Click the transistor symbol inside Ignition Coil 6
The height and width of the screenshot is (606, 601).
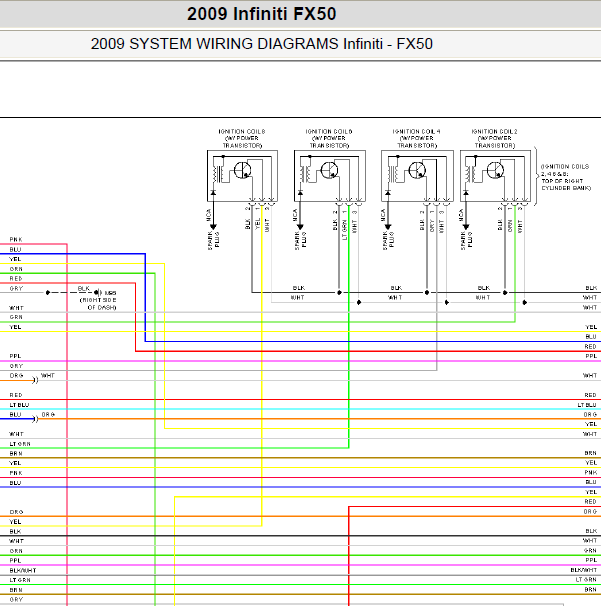(x=330, y=170)
